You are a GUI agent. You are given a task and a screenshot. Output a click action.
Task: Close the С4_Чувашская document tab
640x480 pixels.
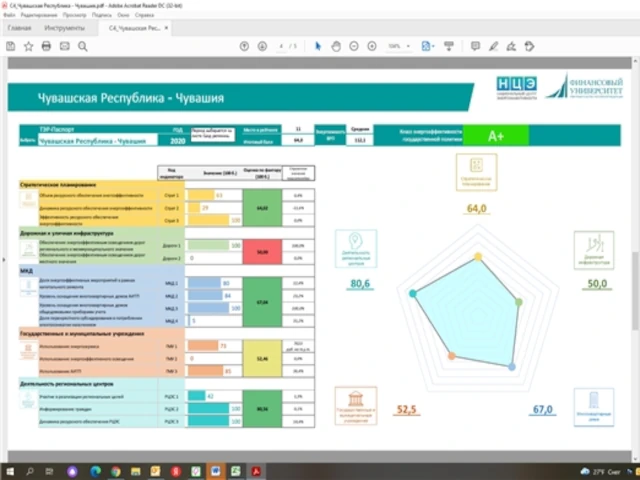click(x=166, y=28)
